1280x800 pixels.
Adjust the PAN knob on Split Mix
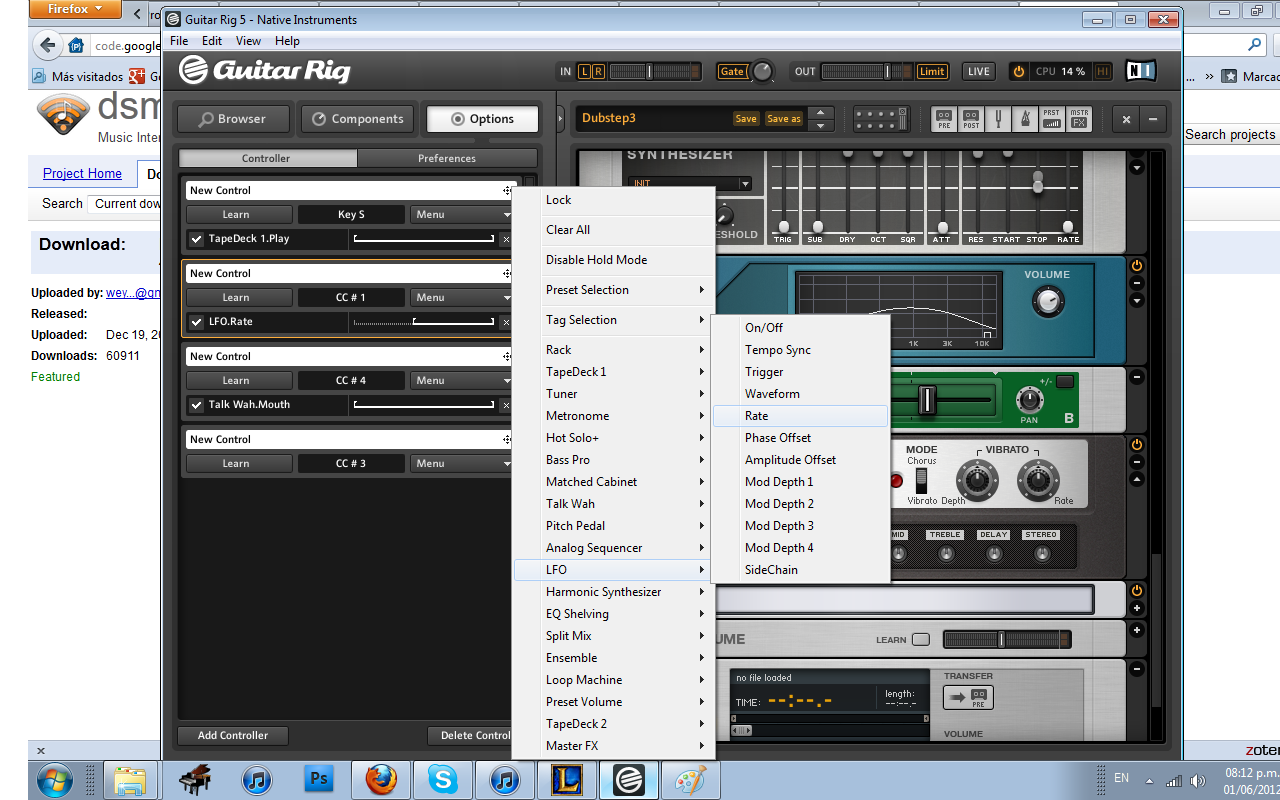(1029, 400)
